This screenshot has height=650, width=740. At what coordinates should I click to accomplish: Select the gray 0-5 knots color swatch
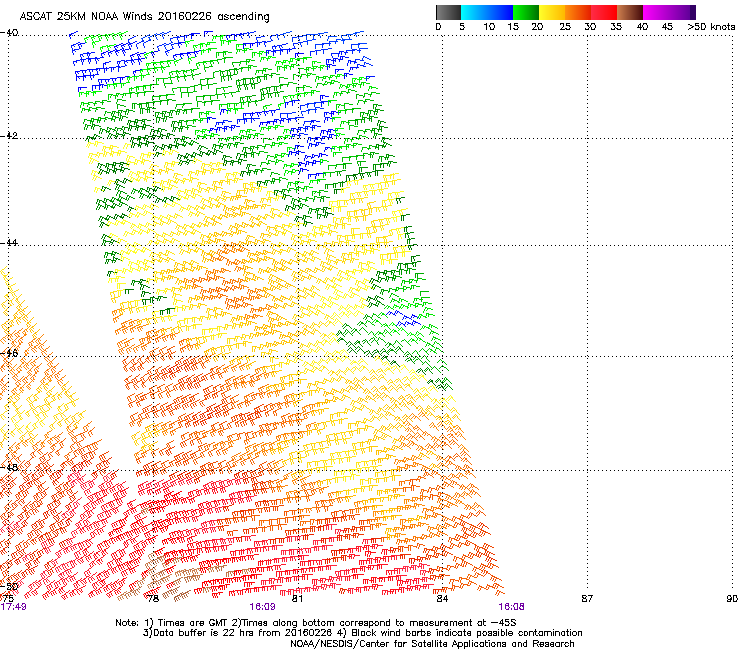point(448,12)
